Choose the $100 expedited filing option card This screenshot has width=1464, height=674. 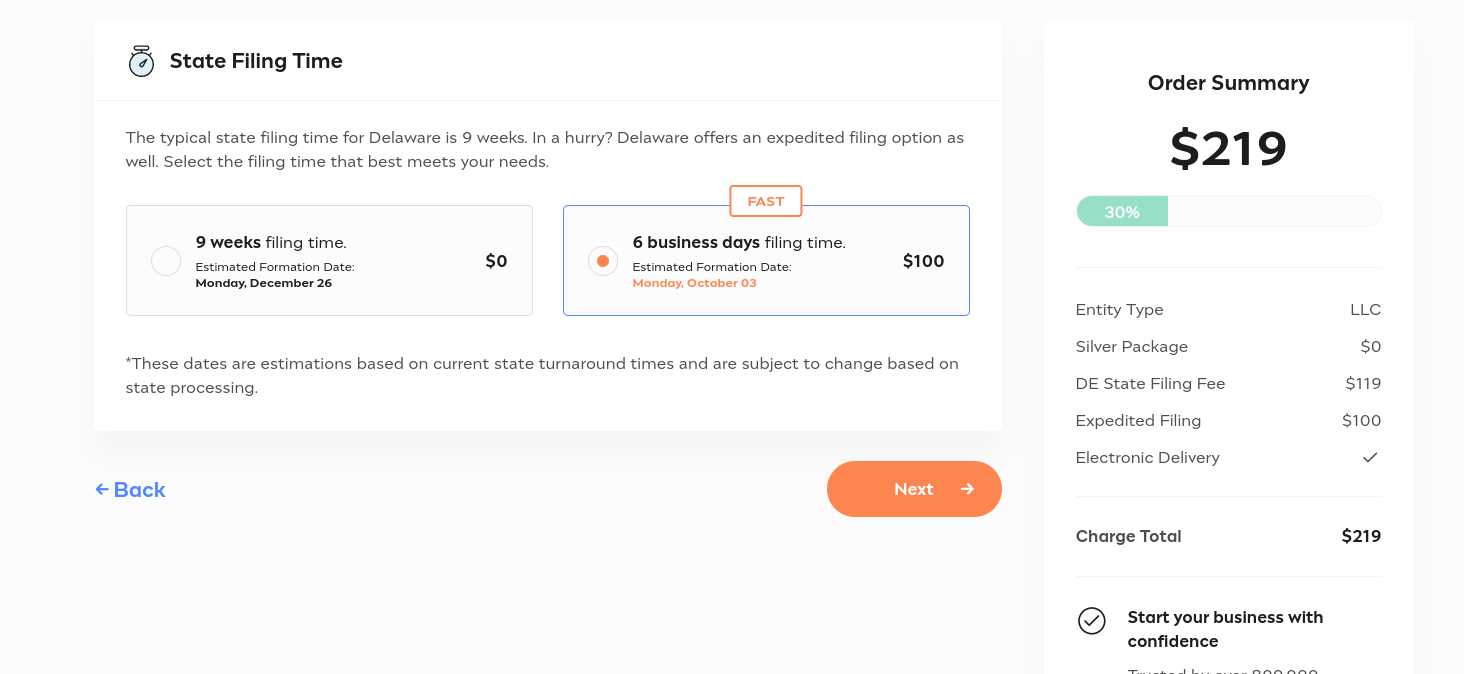point(766,261)
